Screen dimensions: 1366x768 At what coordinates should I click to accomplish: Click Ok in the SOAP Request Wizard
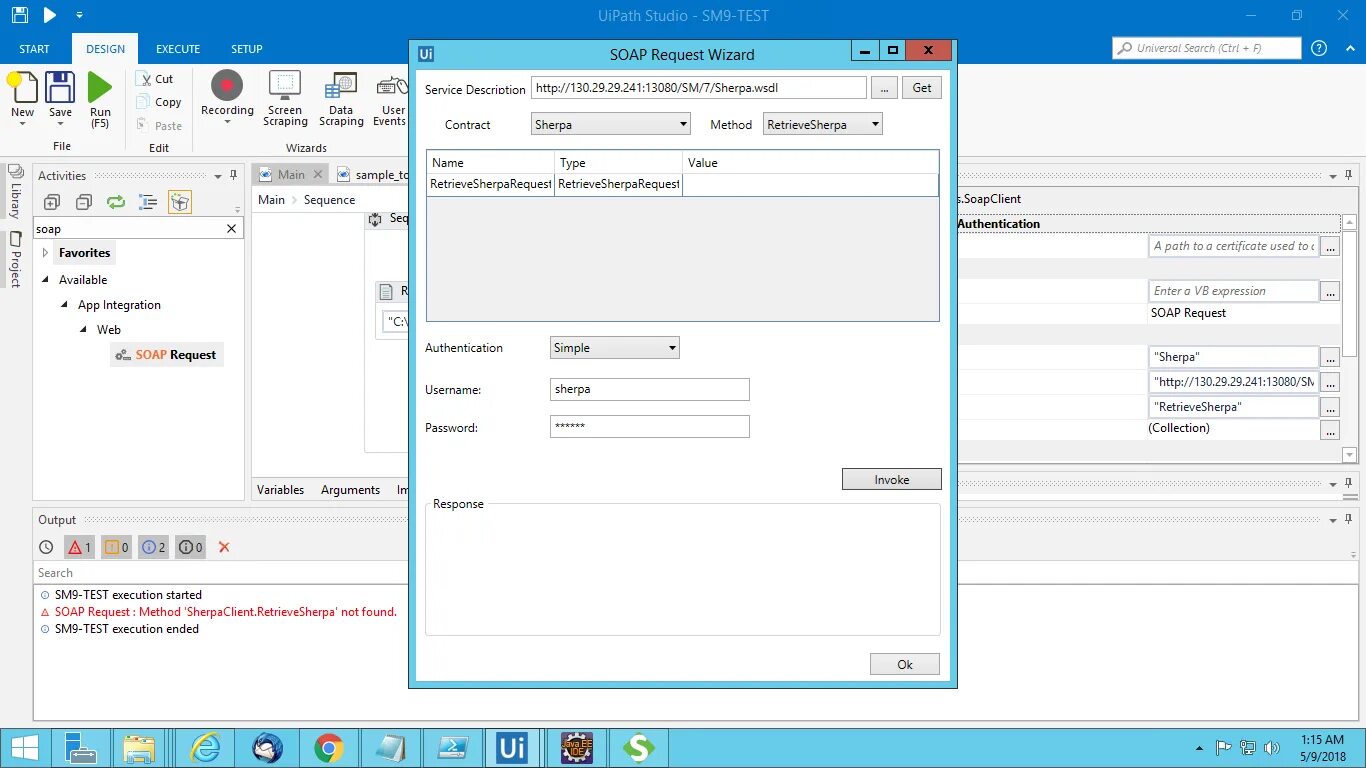pos(905,664)
